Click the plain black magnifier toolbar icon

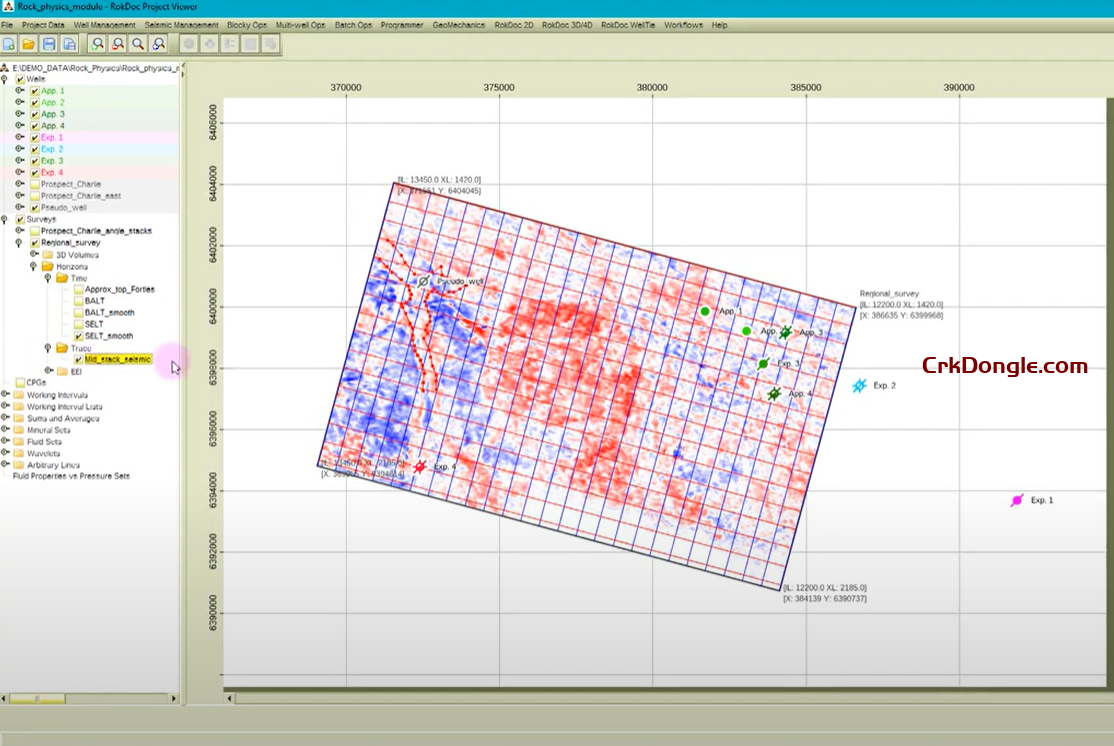tap(138, 44)
